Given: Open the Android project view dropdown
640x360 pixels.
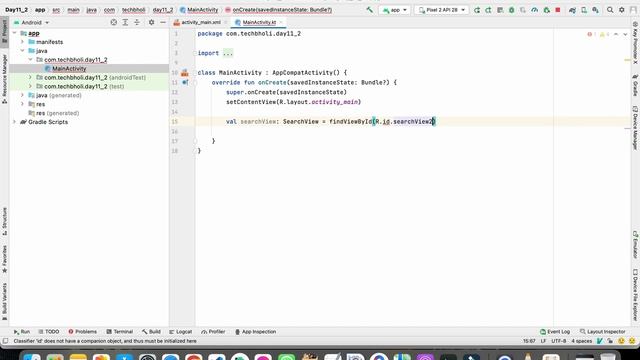Looking at the screenshot, I should (32, 22).
